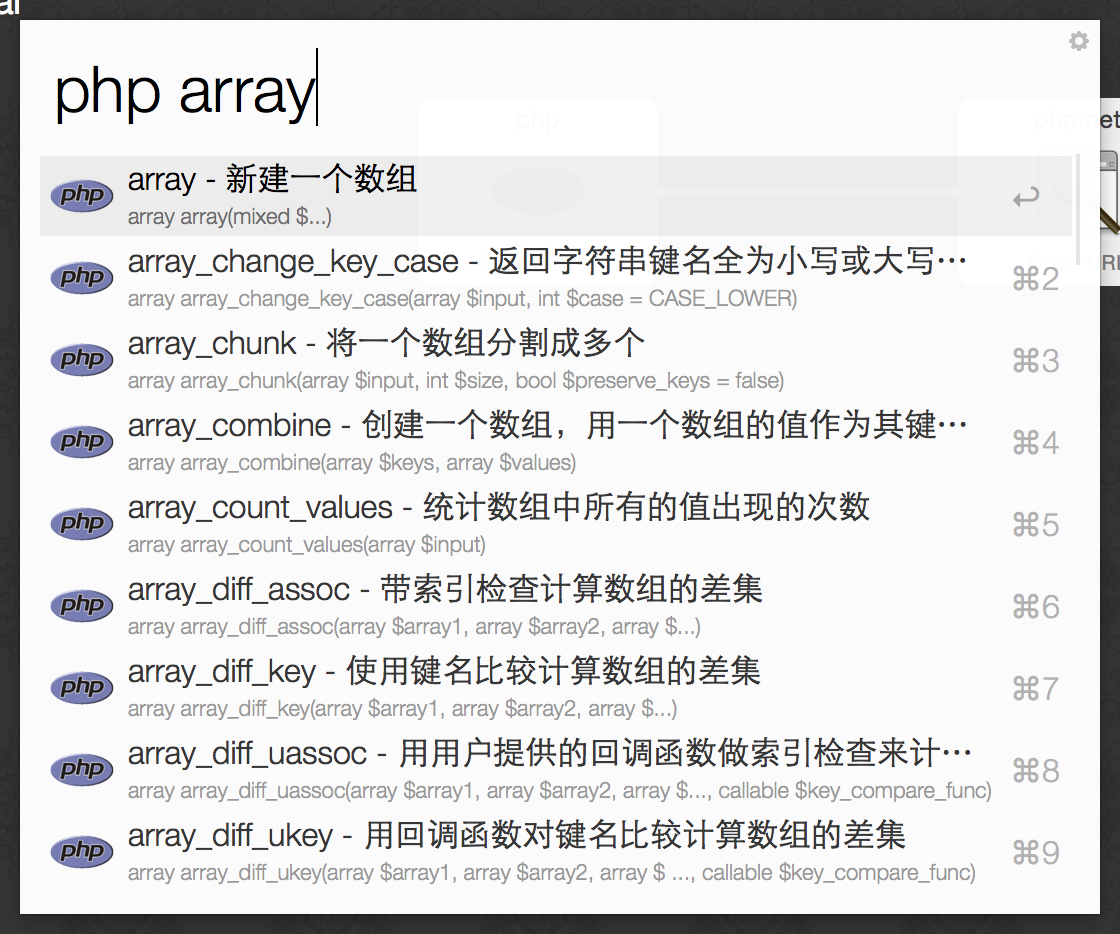Click the return arrow on the first result
Image resolution: width=1120 pixels, height=934 pixels.
(x=1026, y=196)
